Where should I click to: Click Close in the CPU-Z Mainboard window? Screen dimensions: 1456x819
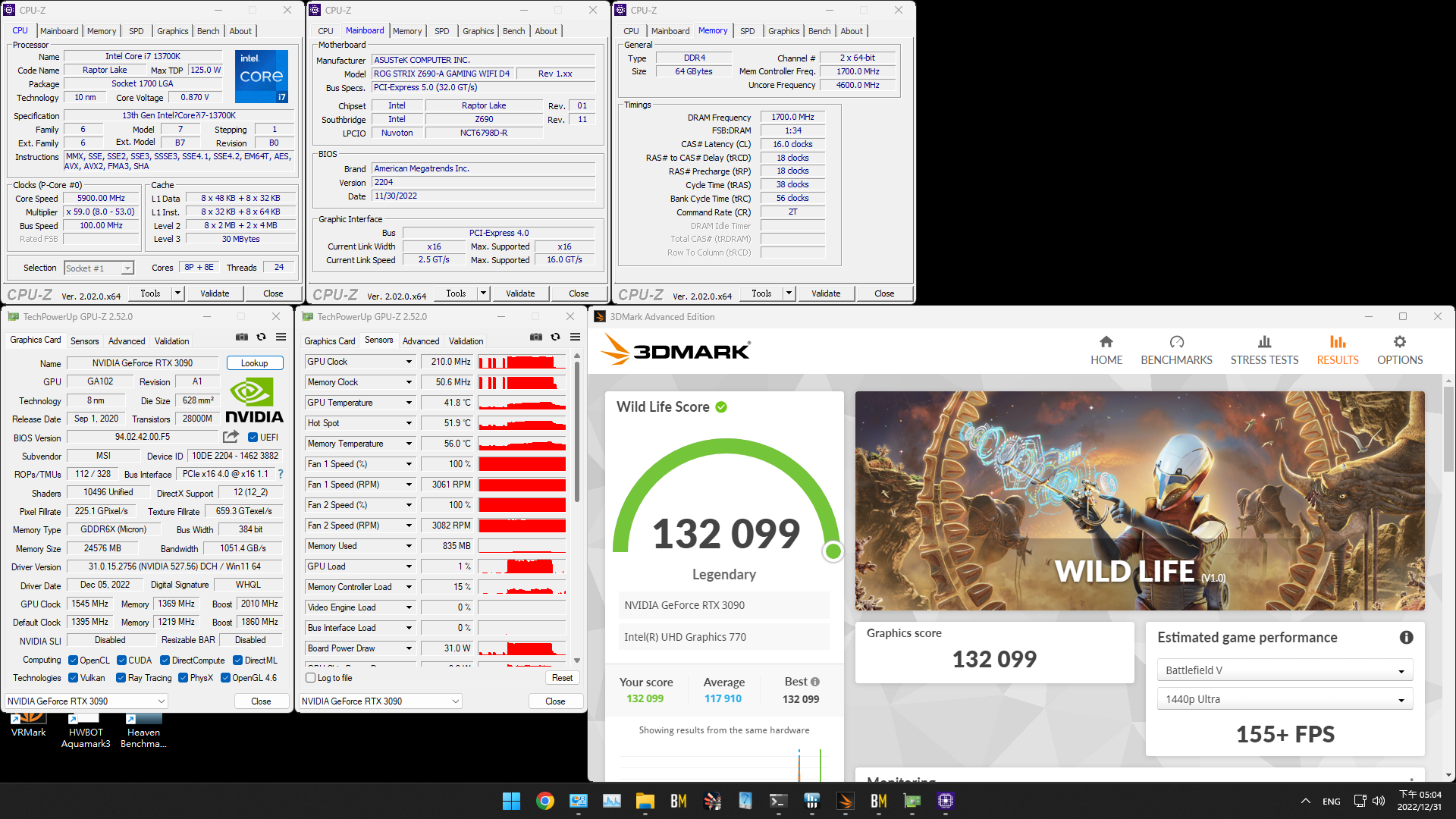[579, 293]
